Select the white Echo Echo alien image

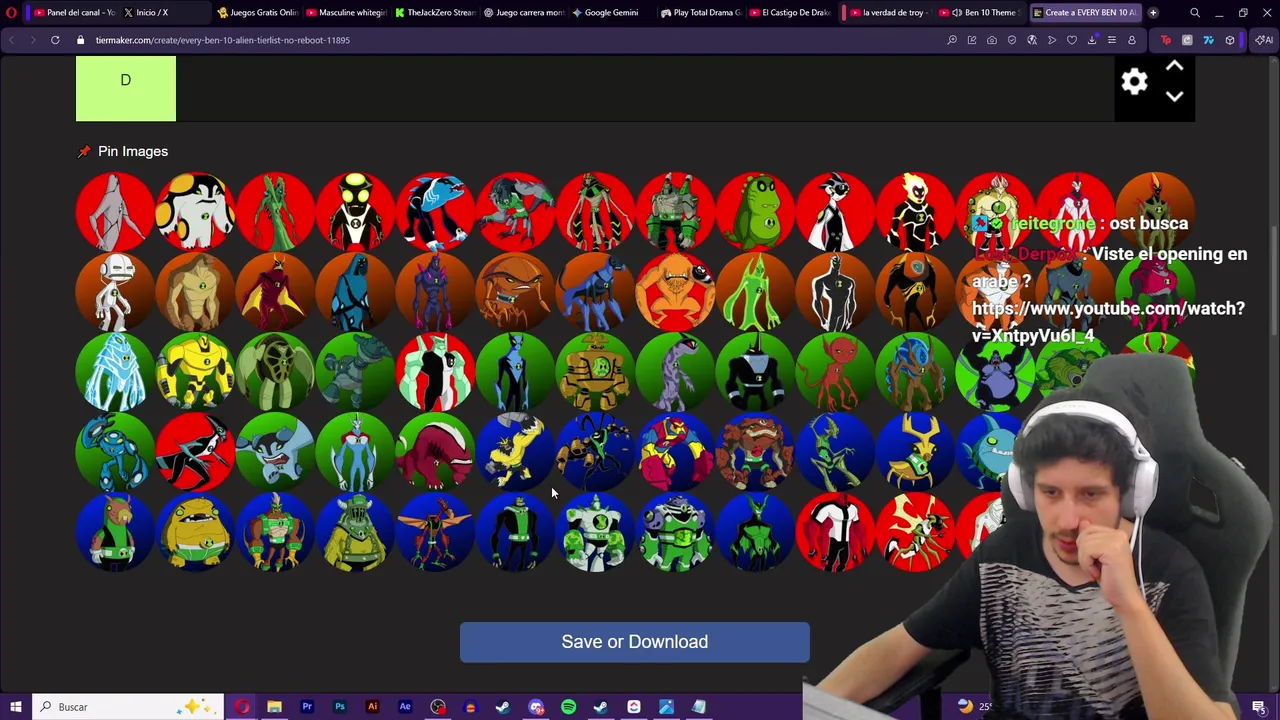[116, 291]
